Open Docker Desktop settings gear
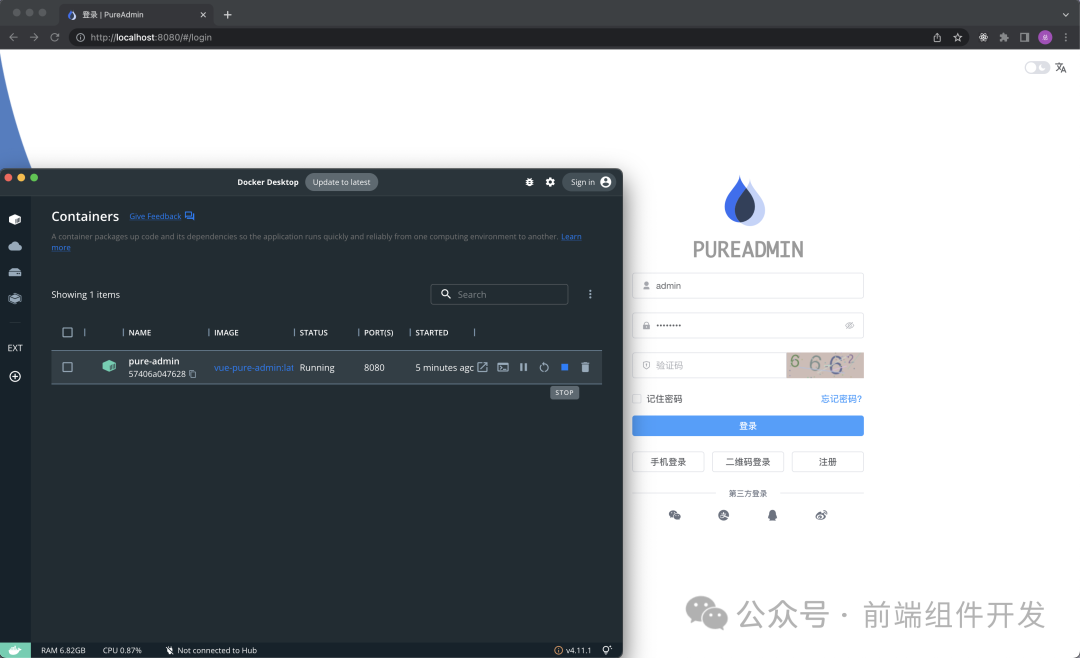This screenshot has width=1080, height=658. (x=550, y=182)
